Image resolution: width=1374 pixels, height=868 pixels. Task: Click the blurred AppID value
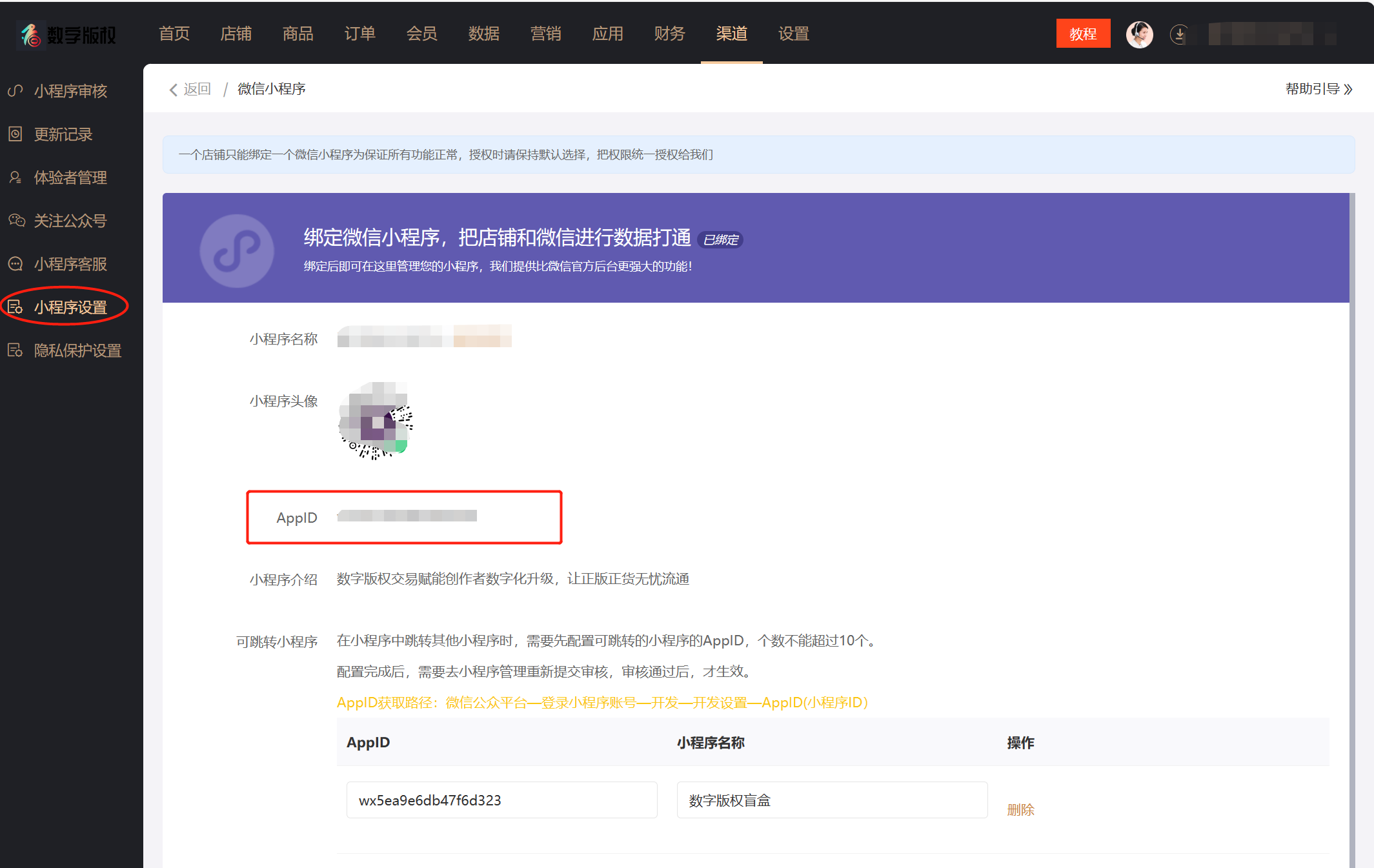click(407, 516)
